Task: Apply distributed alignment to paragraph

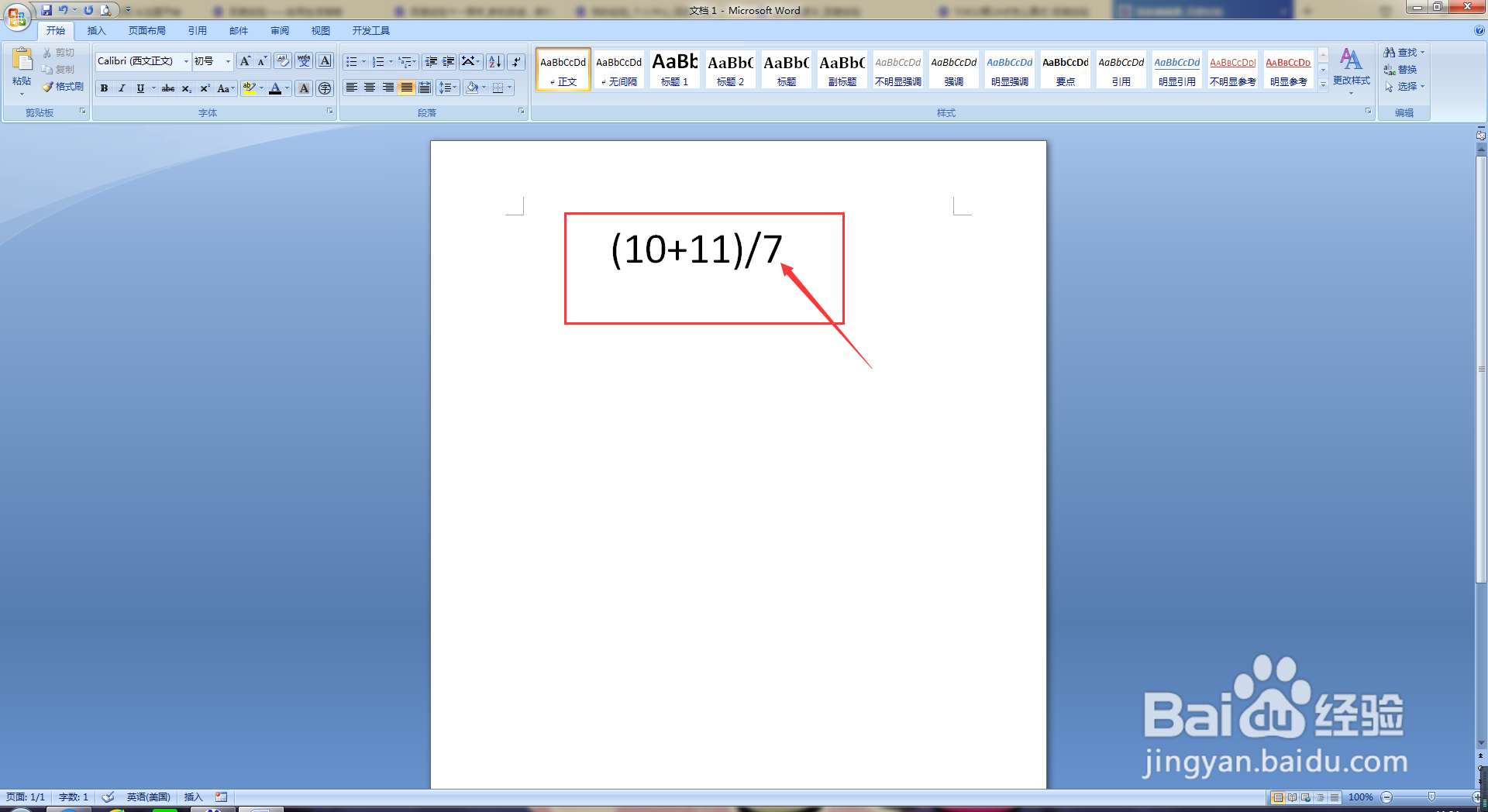Action: [x=425, y=88]
